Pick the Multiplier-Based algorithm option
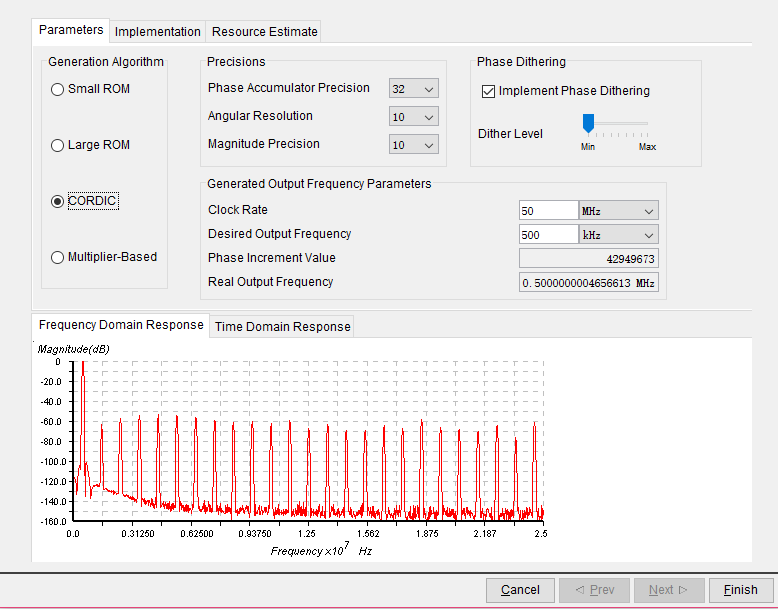This screenshot has width=778, height=609. [x=58, y=257]
